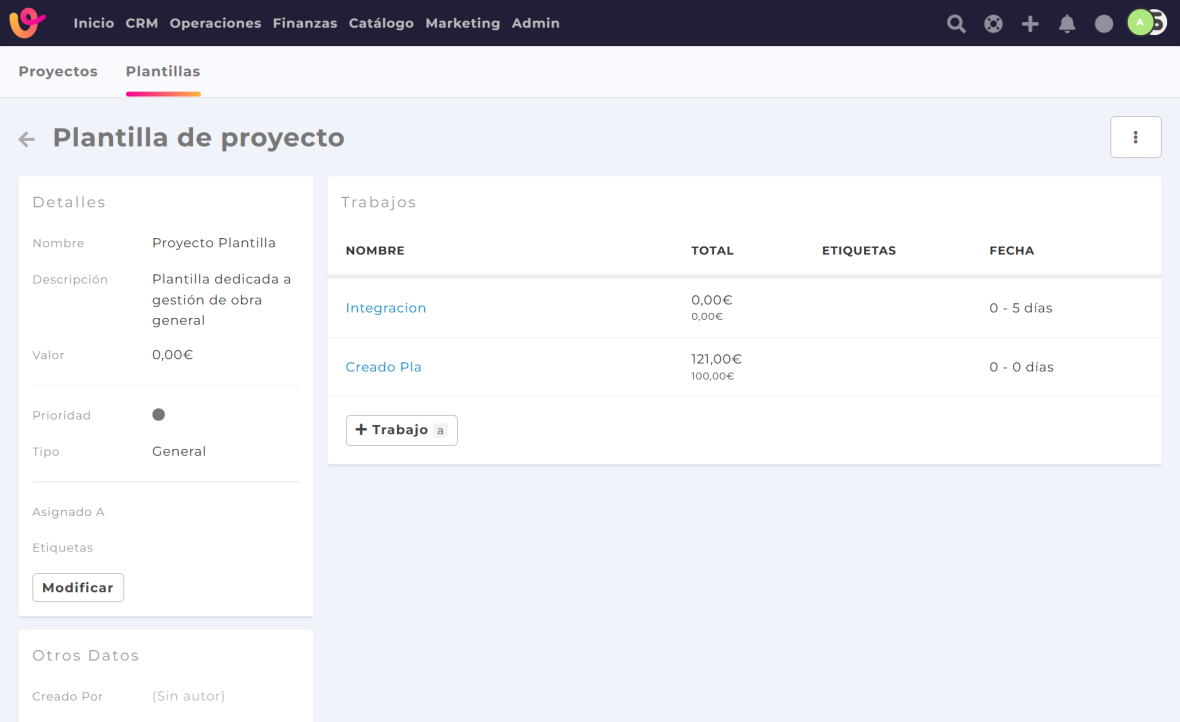This screenshot has height=722, width=1180.
Task: Add a new job with + Trabajo
Action: click(401, 430)
